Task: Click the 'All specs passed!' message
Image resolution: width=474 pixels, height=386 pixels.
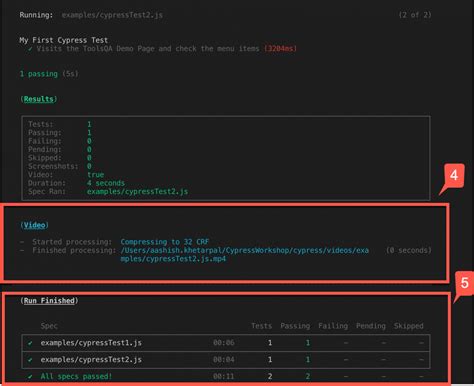Action: click(x=76, y=377)
